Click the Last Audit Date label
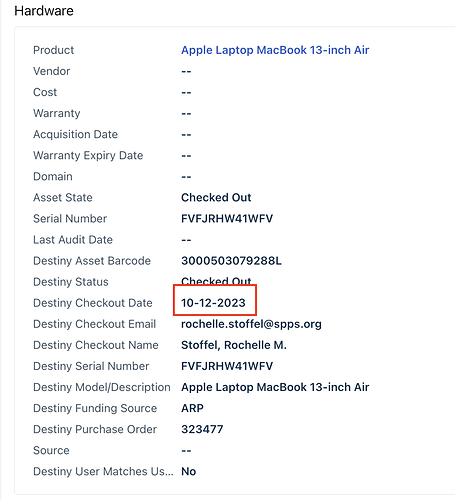 click(x=73, y=240)
